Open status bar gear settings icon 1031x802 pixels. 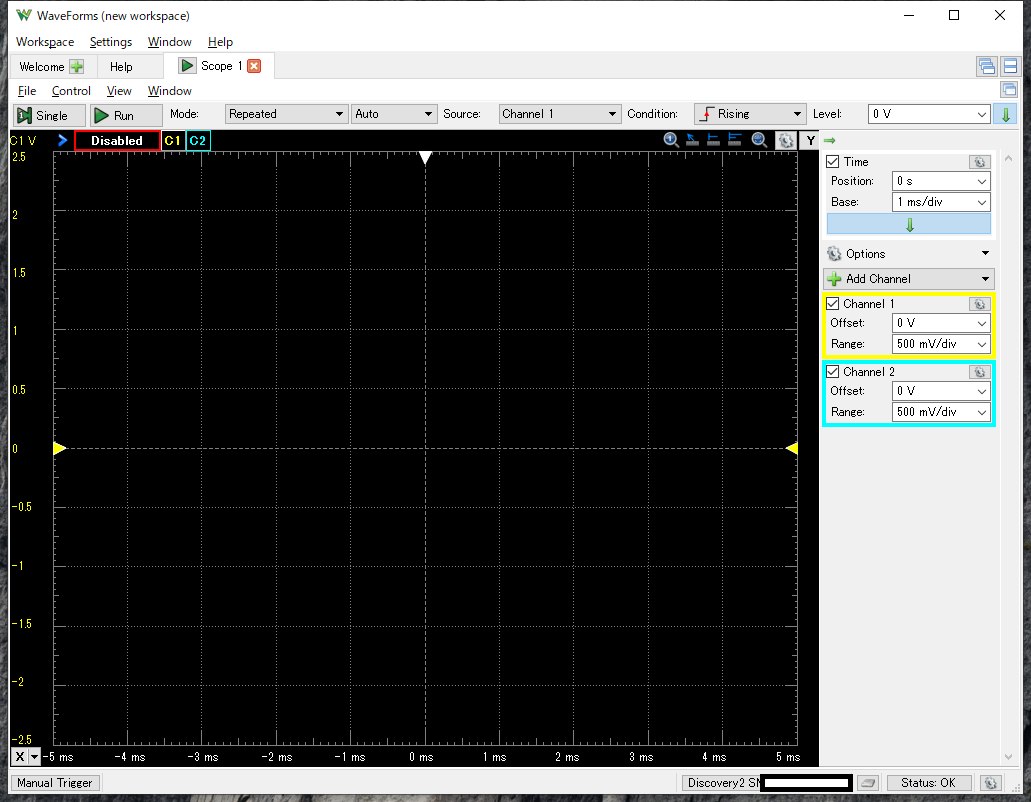tap(990, 783)
